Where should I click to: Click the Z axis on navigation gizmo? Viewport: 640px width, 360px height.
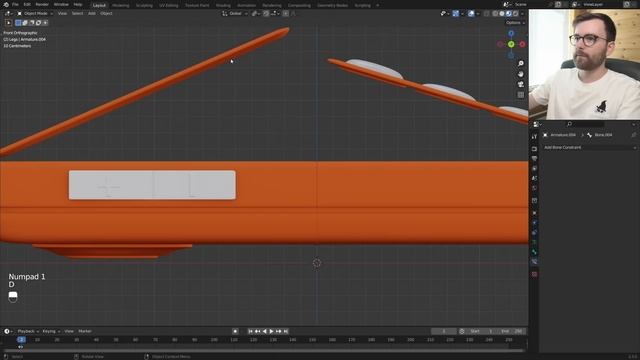click(x=511, y=33)
